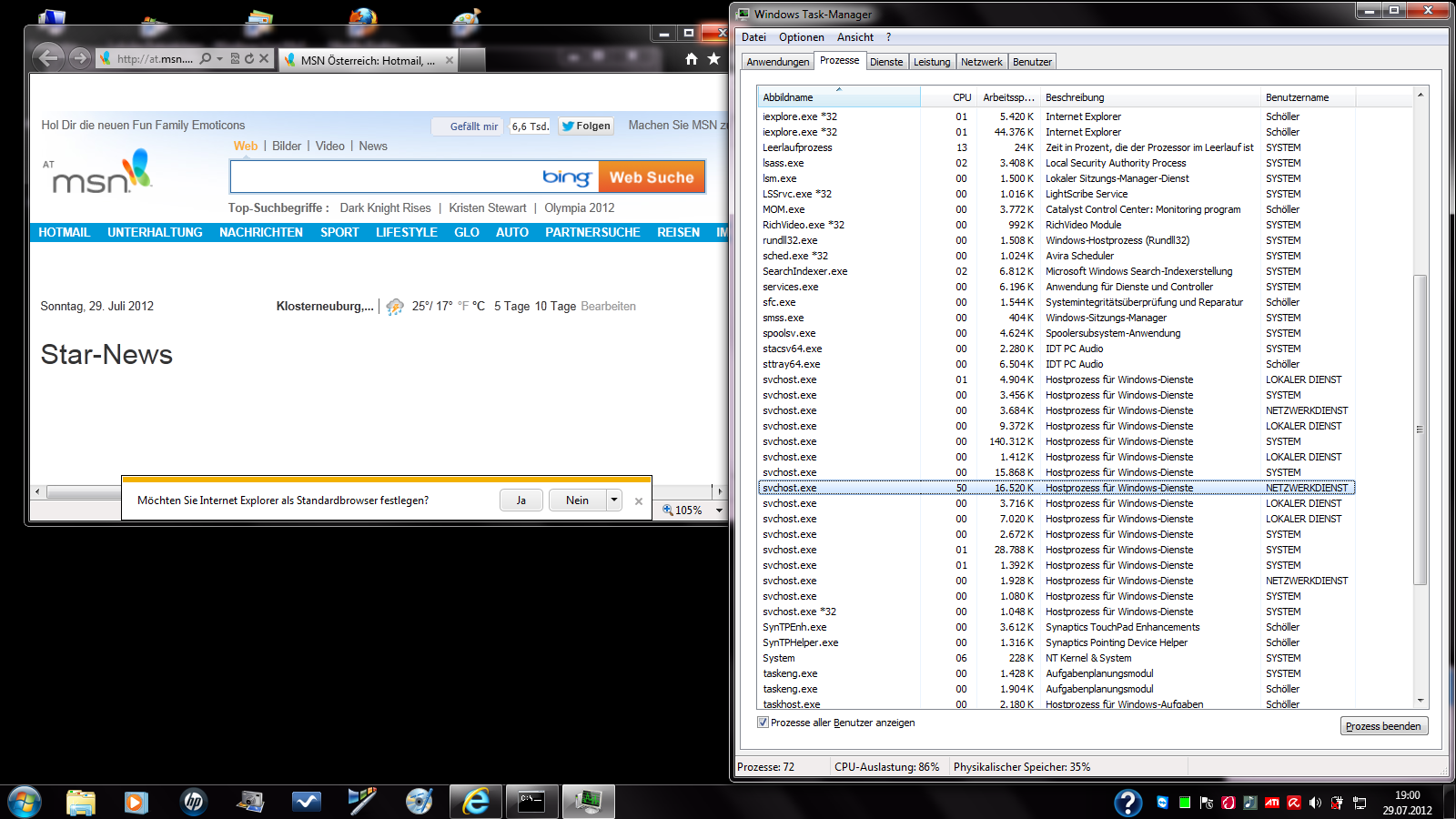Open the Windows Start orb

click(x=24, y=802)
